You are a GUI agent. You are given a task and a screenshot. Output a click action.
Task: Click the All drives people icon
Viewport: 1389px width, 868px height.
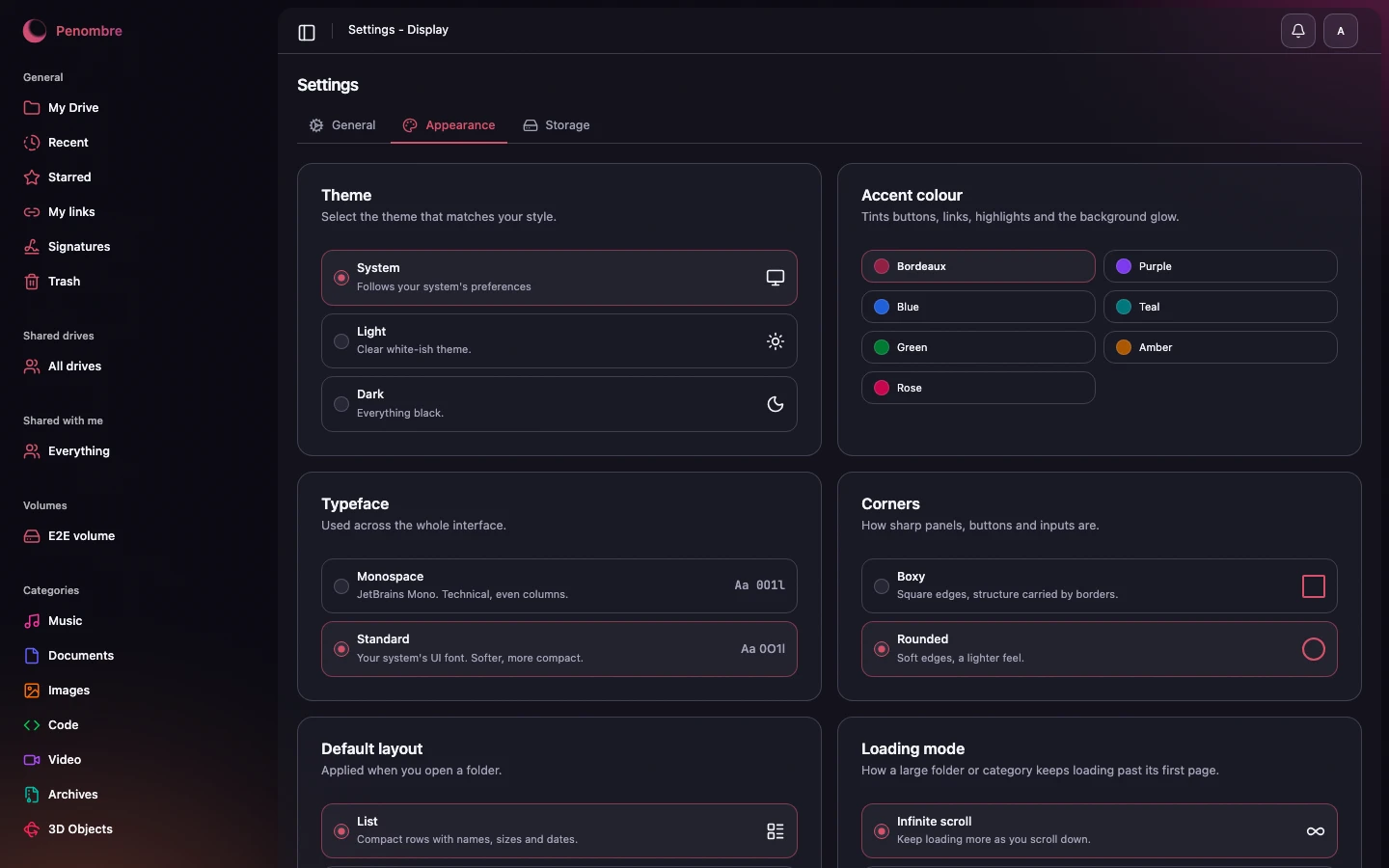[32, 366]
